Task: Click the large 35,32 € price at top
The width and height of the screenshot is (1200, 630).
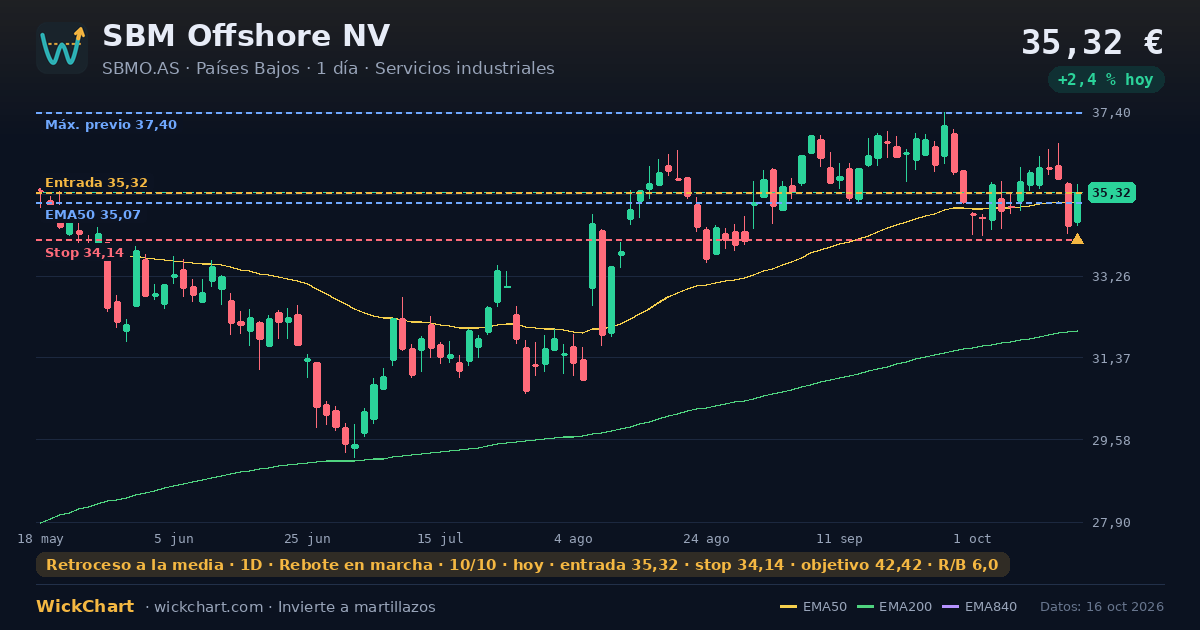Action: pos(1092,42)
